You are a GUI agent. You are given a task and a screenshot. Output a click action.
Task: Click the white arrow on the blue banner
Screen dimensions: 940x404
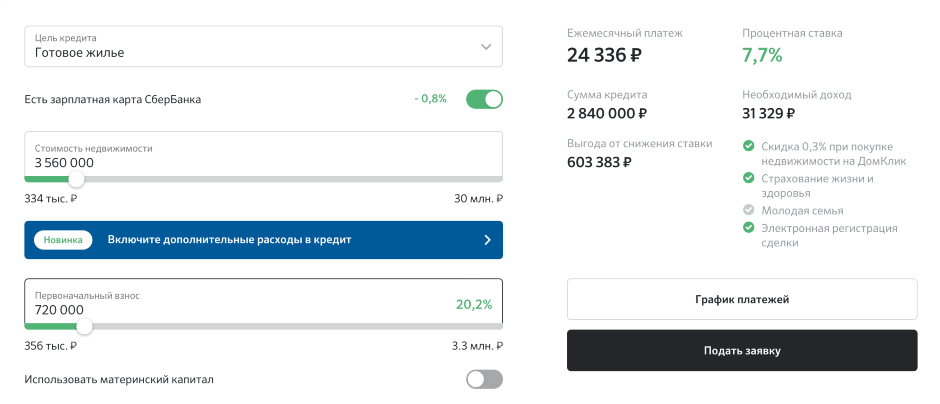pyautogui.click(x=487, y=240)
